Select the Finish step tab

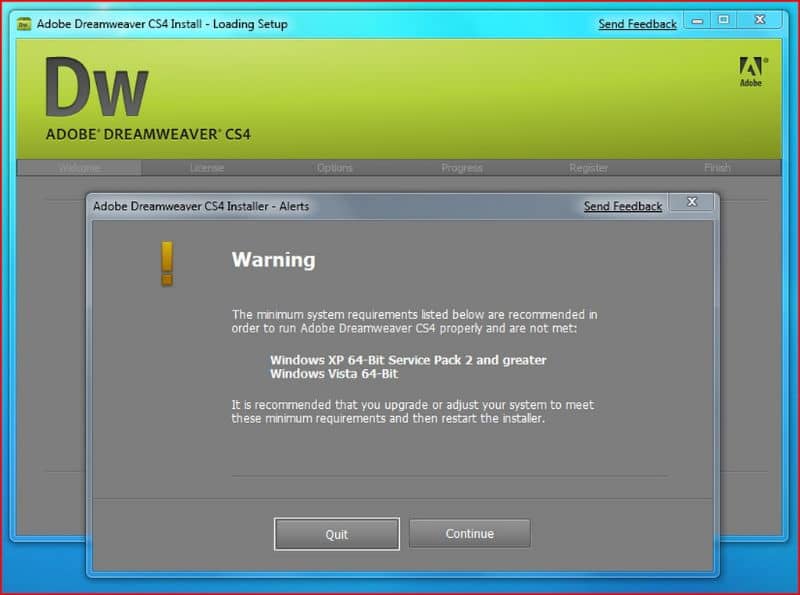(x=717, y=167)
